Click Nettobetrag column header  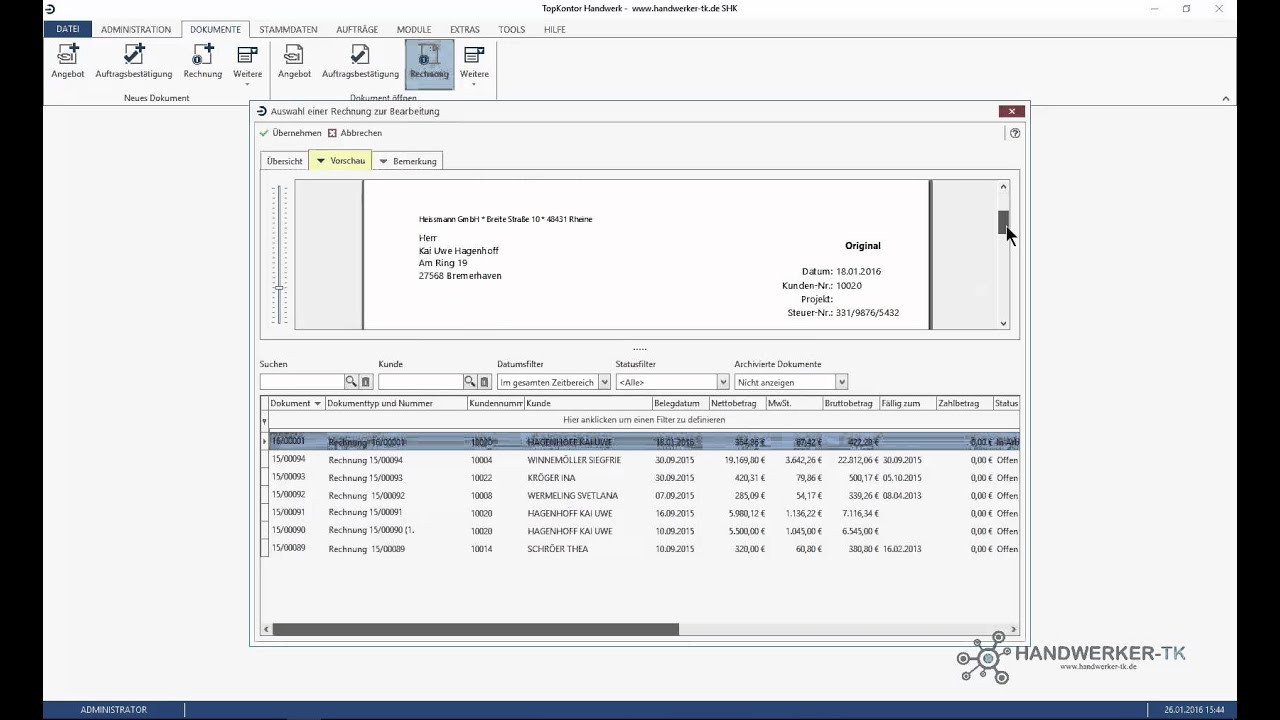(737, 403)
